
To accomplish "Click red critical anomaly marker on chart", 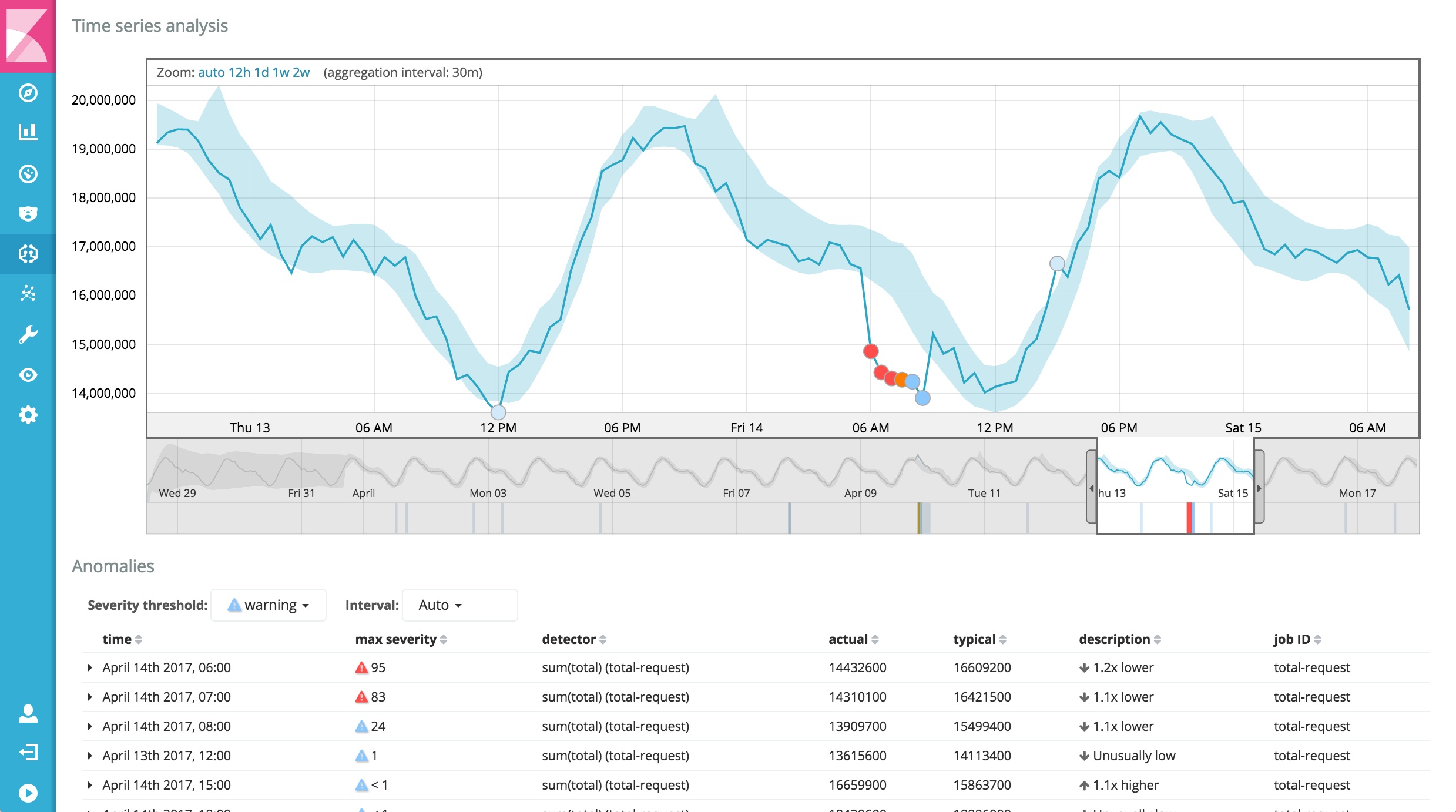I will pos(871,351).
